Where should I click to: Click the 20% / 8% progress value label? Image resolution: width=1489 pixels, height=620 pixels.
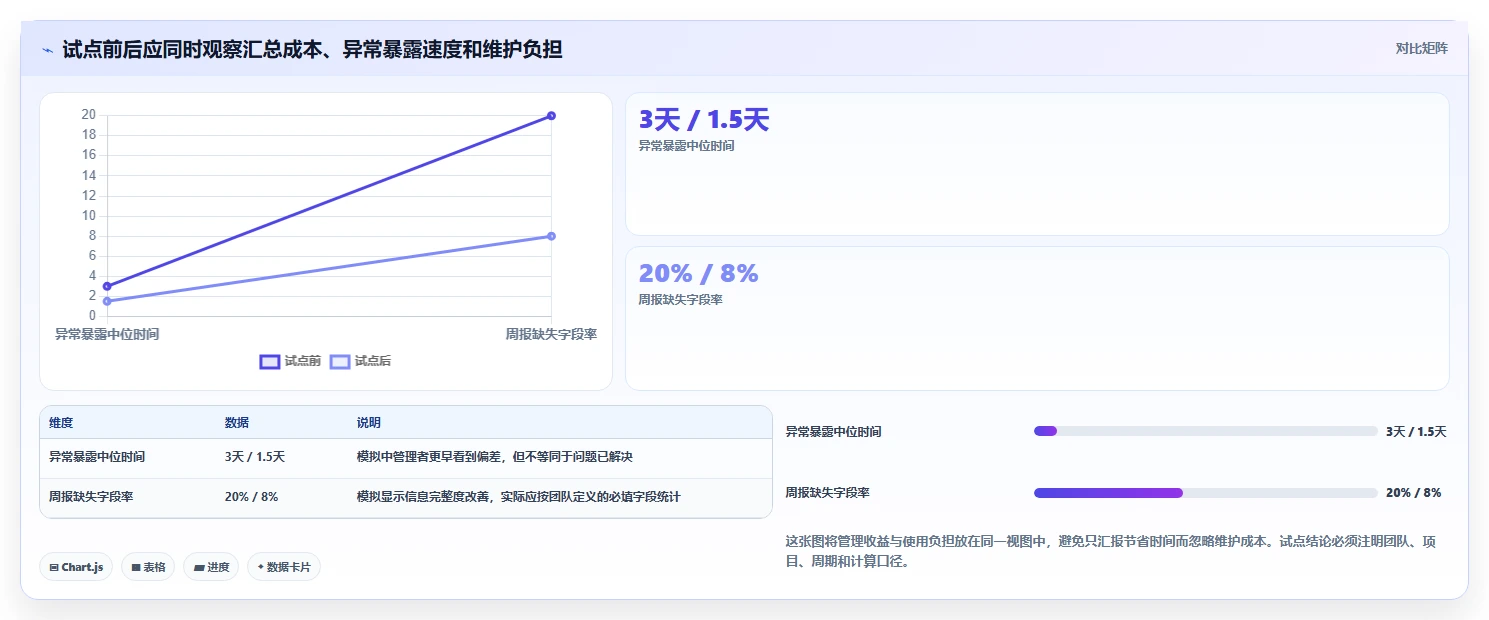1413,493
